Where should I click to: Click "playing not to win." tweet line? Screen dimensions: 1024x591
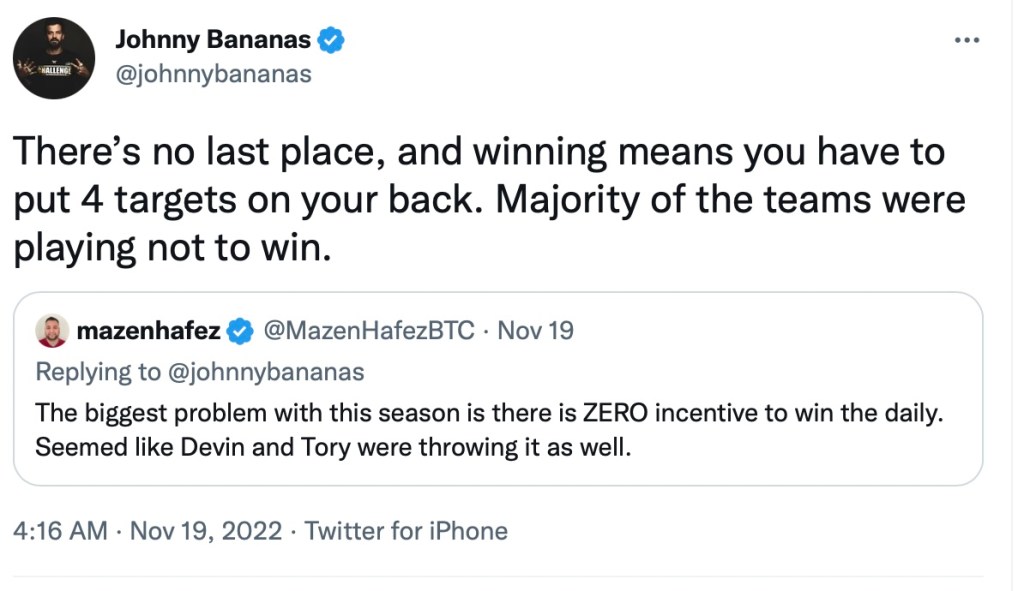coord(171,247)
